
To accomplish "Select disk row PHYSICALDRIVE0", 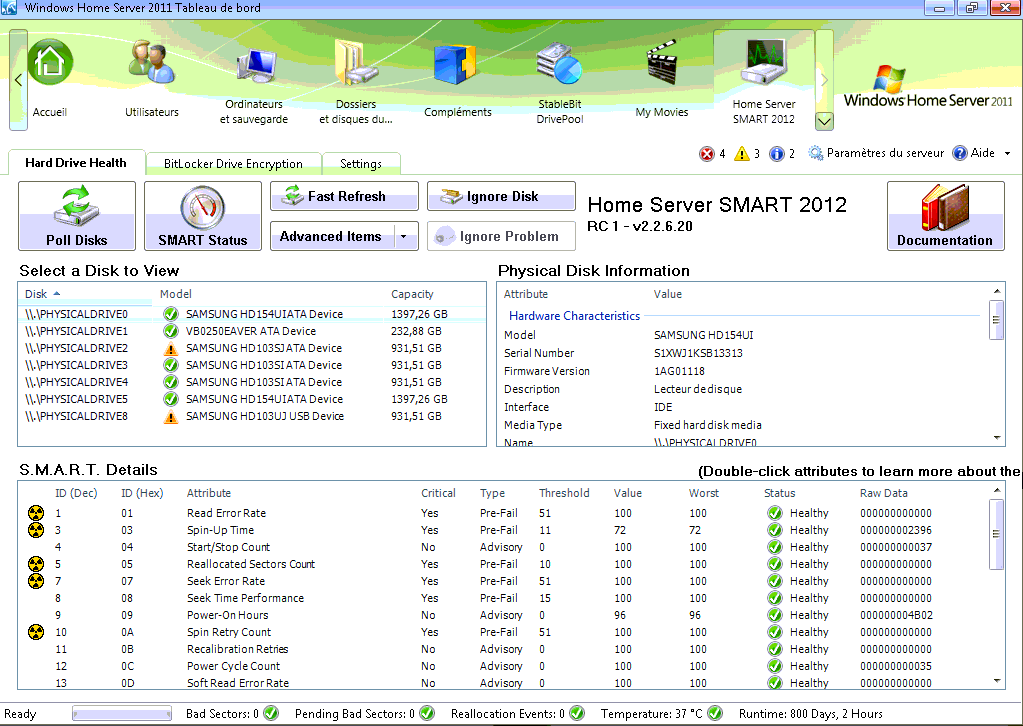I will (252, 314).
